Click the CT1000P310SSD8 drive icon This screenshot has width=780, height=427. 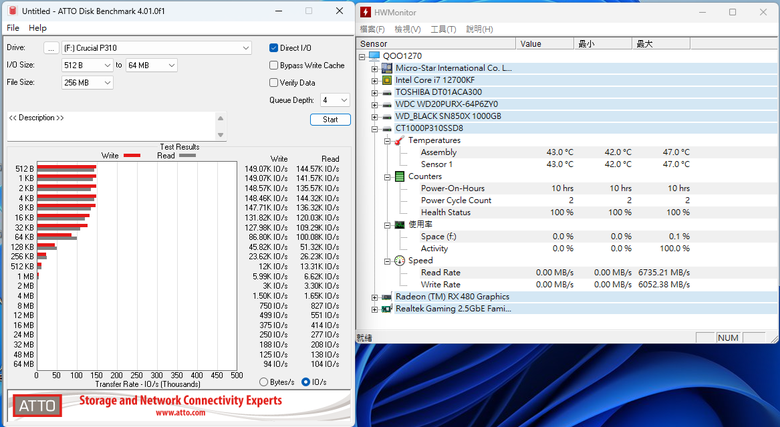point(387,128)
